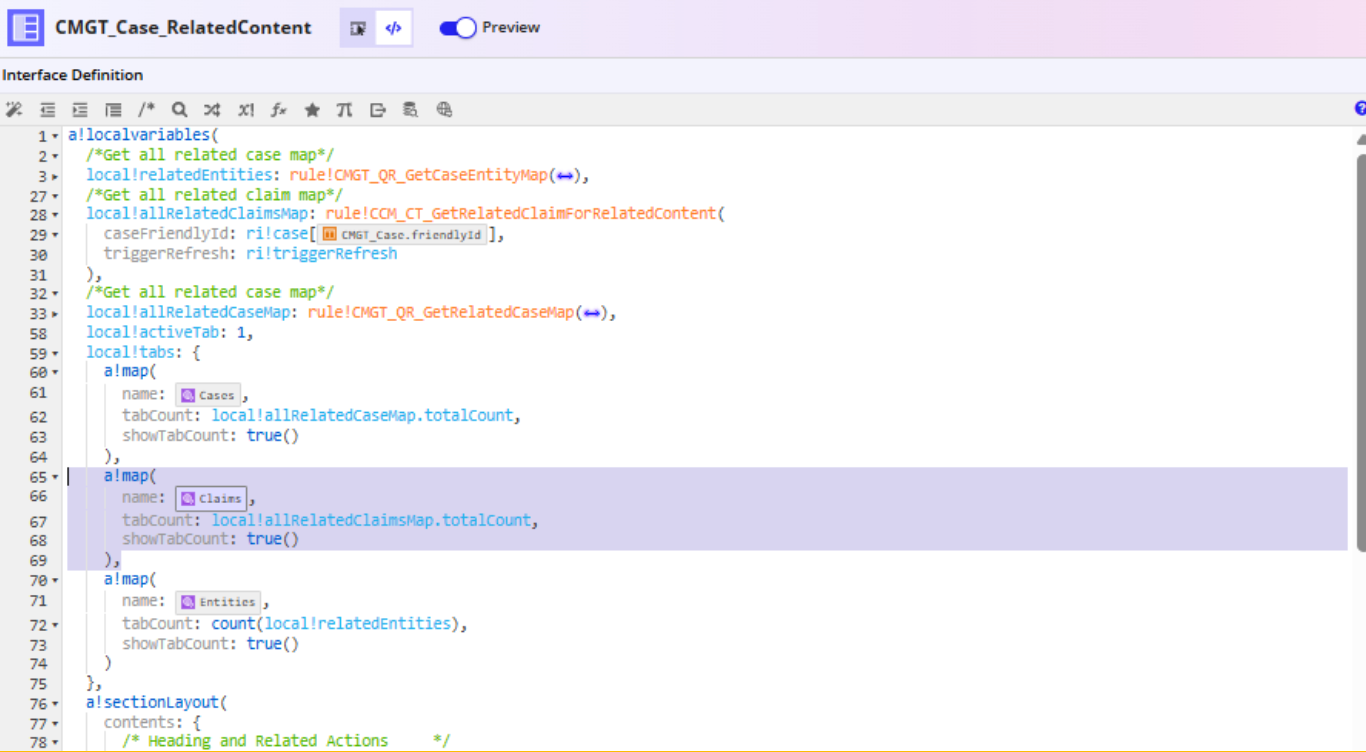The width and height of the screenshot is (1366, 752).
Task: Collapse the local!tabs fold at line 59
Action: coord(55,353)
